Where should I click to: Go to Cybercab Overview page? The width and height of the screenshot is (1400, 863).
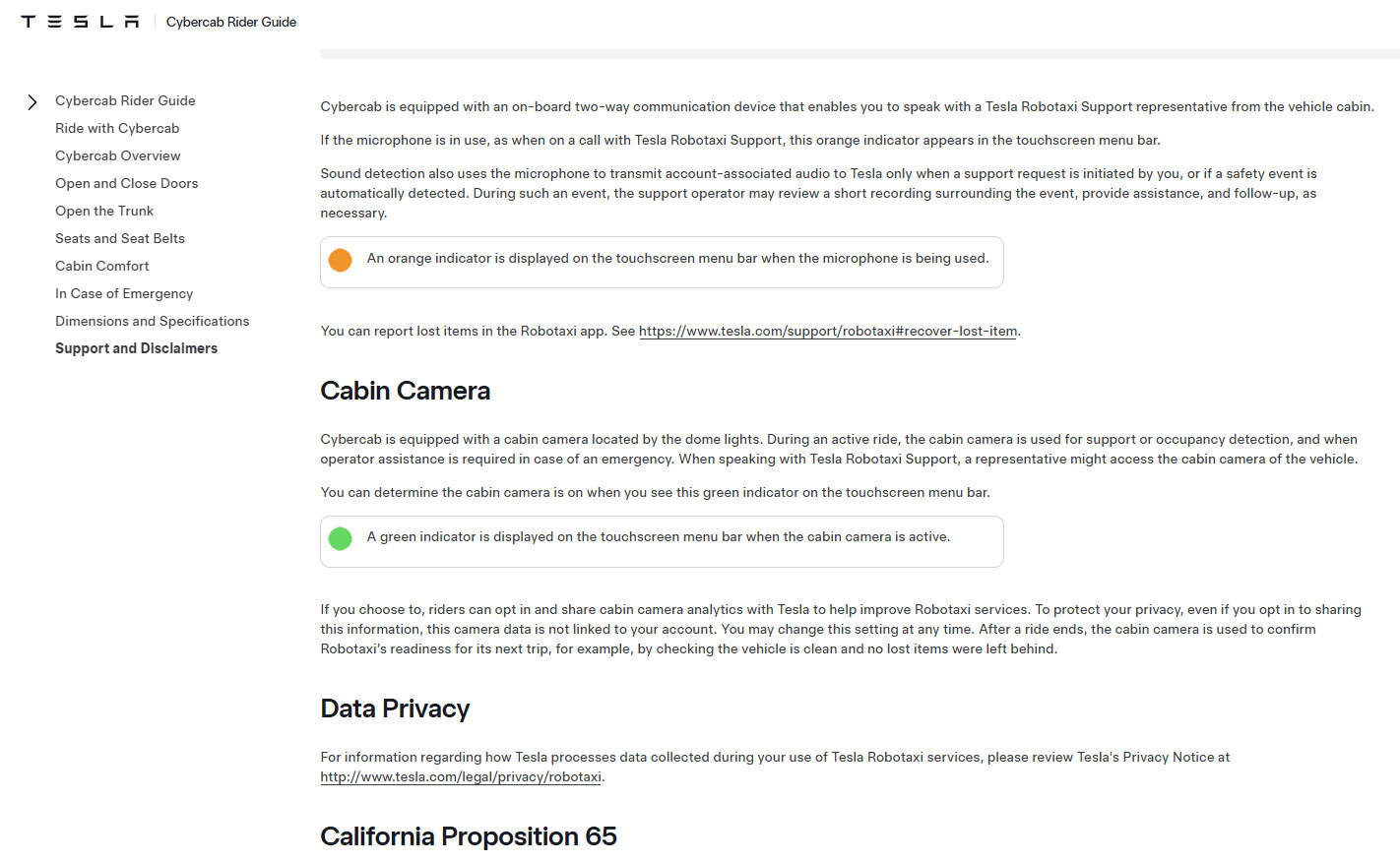118,155
